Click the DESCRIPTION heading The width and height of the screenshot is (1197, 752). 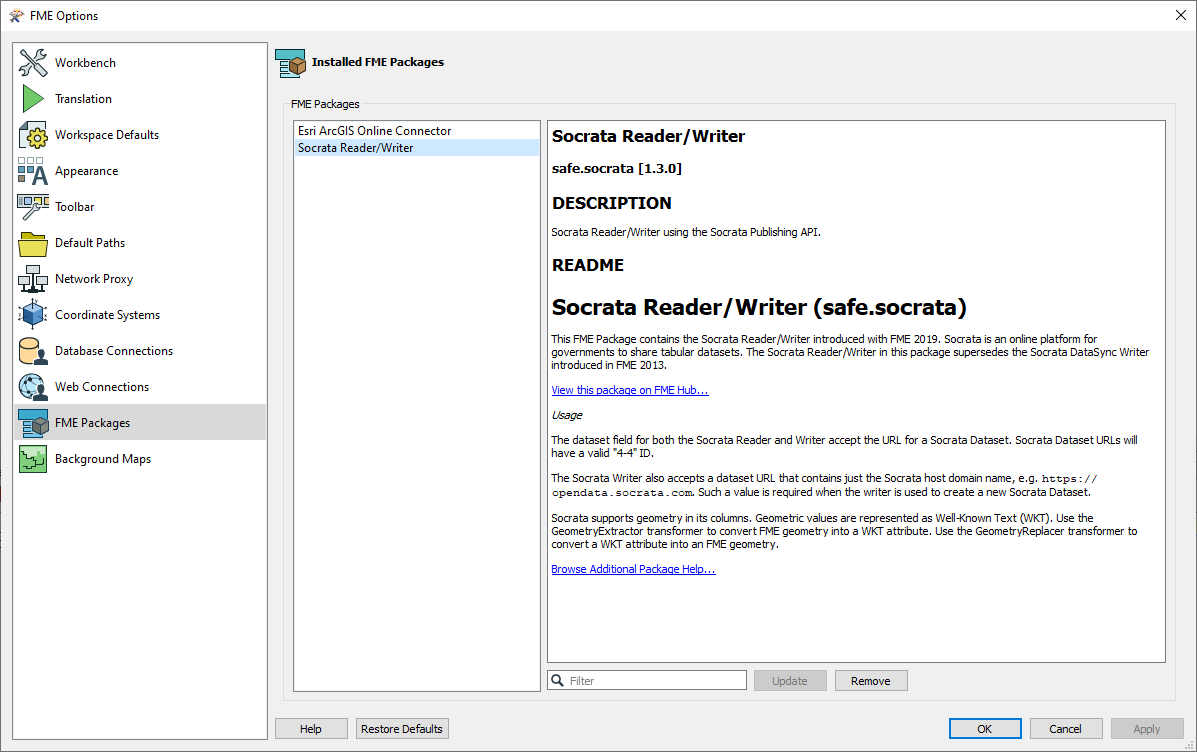click(x=611, y=203)
